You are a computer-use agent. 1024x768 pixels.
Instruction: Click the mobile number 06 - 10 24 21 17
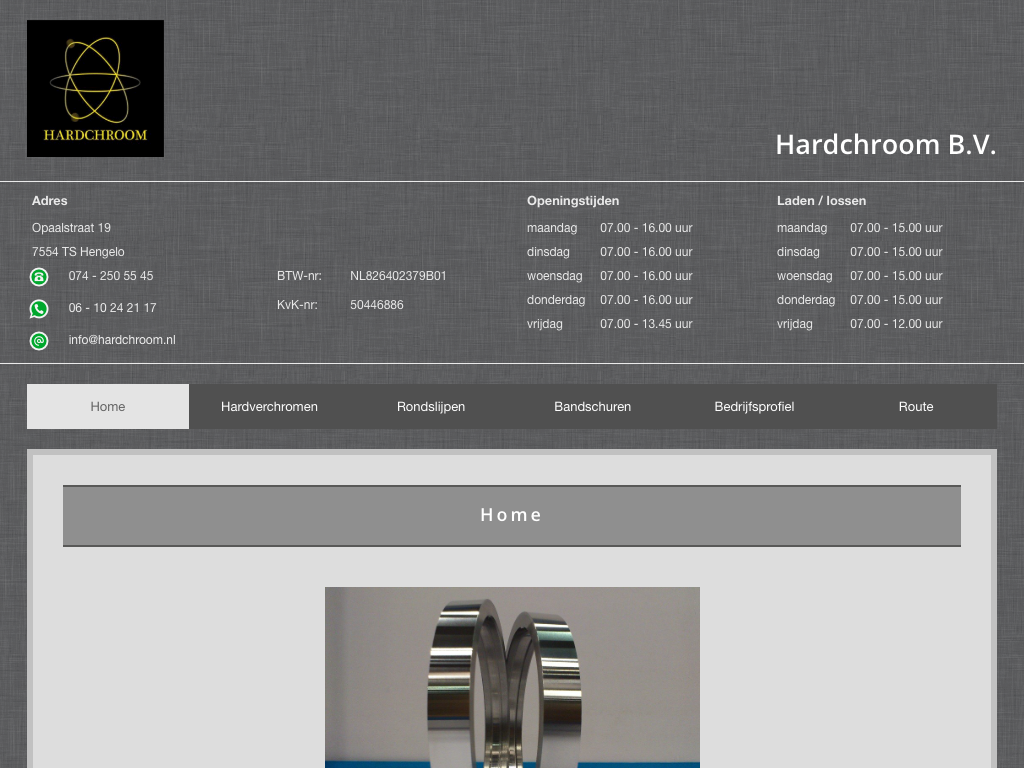coord(112,308)
